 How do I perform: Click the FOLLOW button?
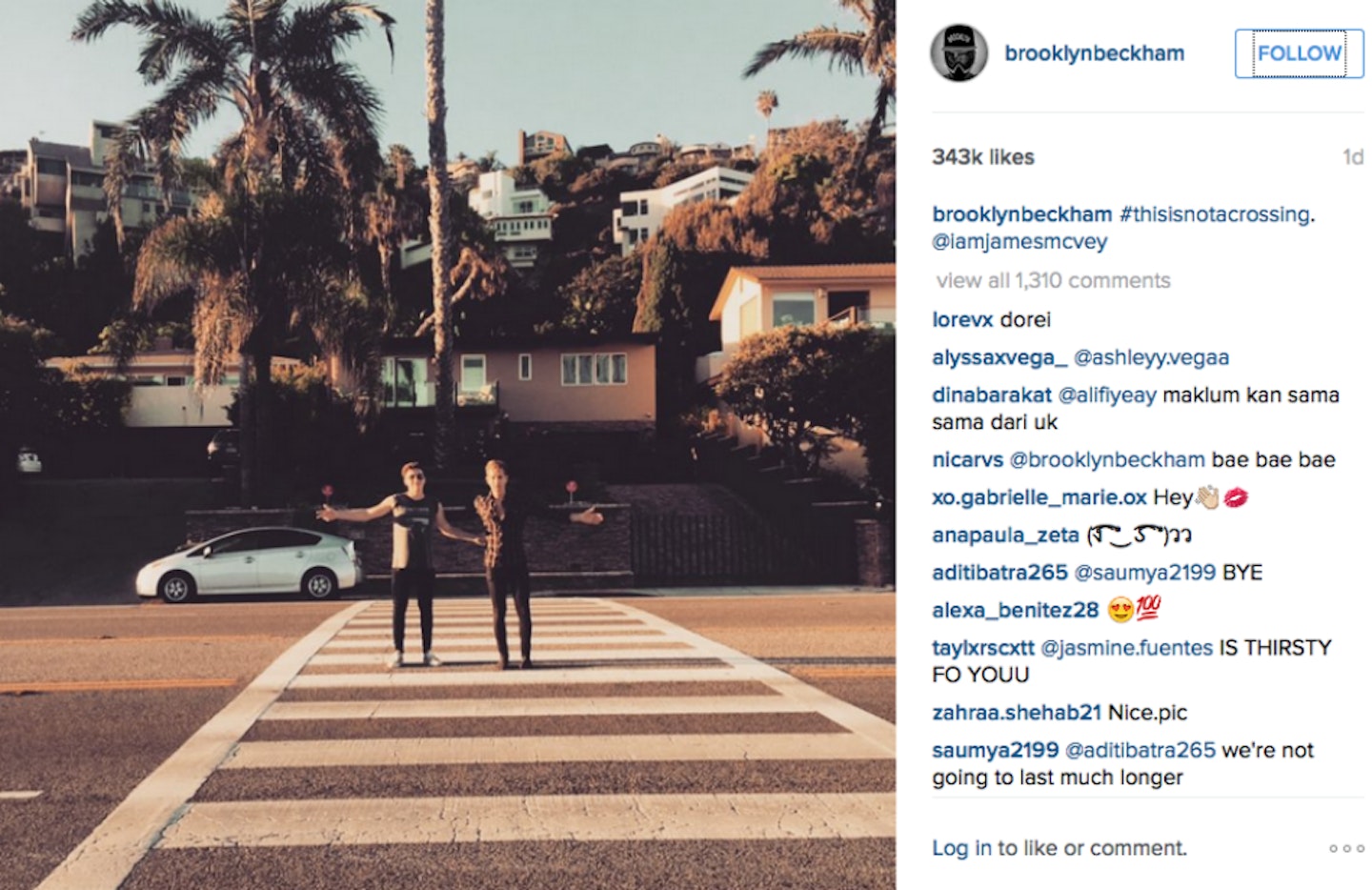(1299, 53)
